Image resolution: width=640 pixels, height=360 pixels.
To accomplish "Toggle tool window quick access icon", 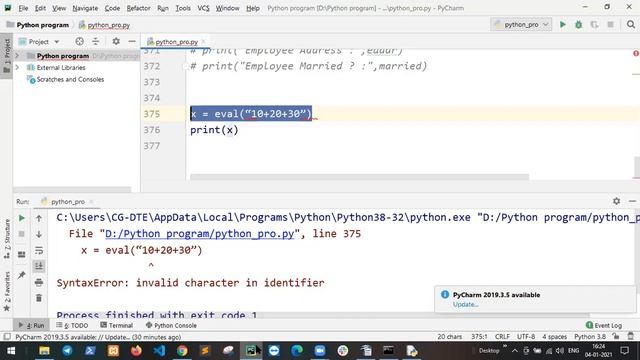I will pos(7,337).
